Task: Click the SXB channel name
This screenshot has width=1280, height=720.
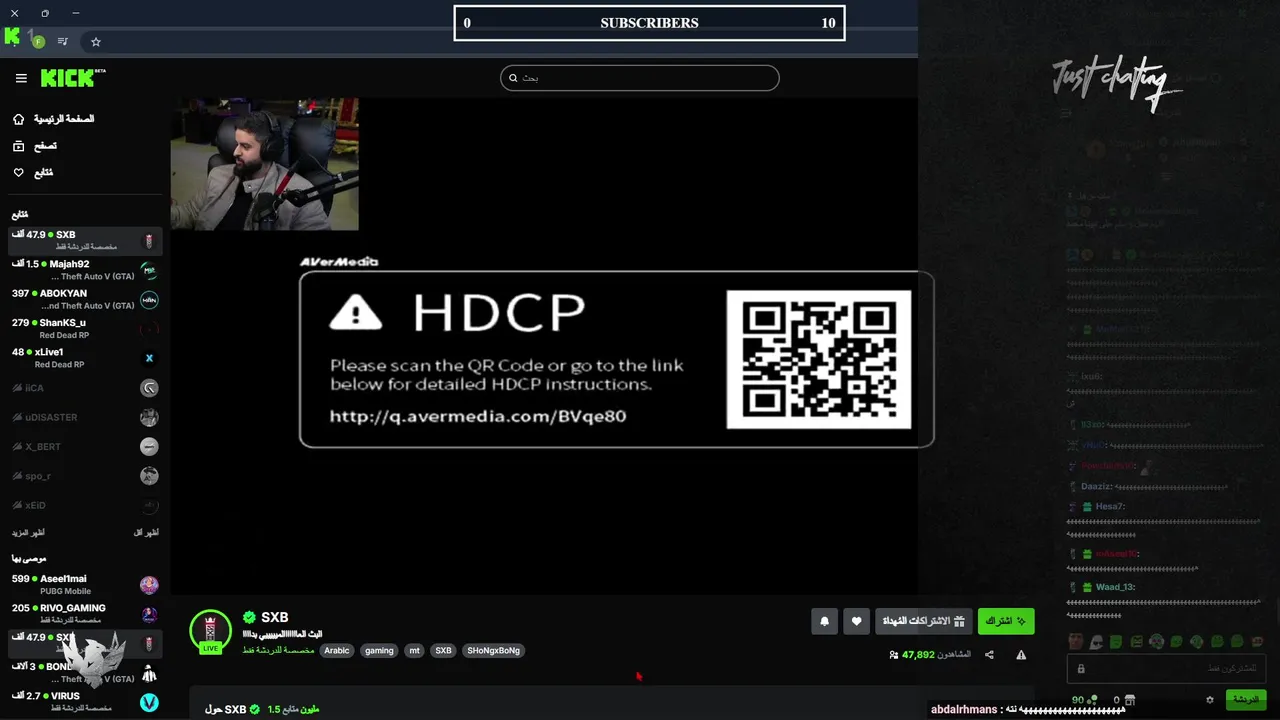Action: click(x=275, y=618)
